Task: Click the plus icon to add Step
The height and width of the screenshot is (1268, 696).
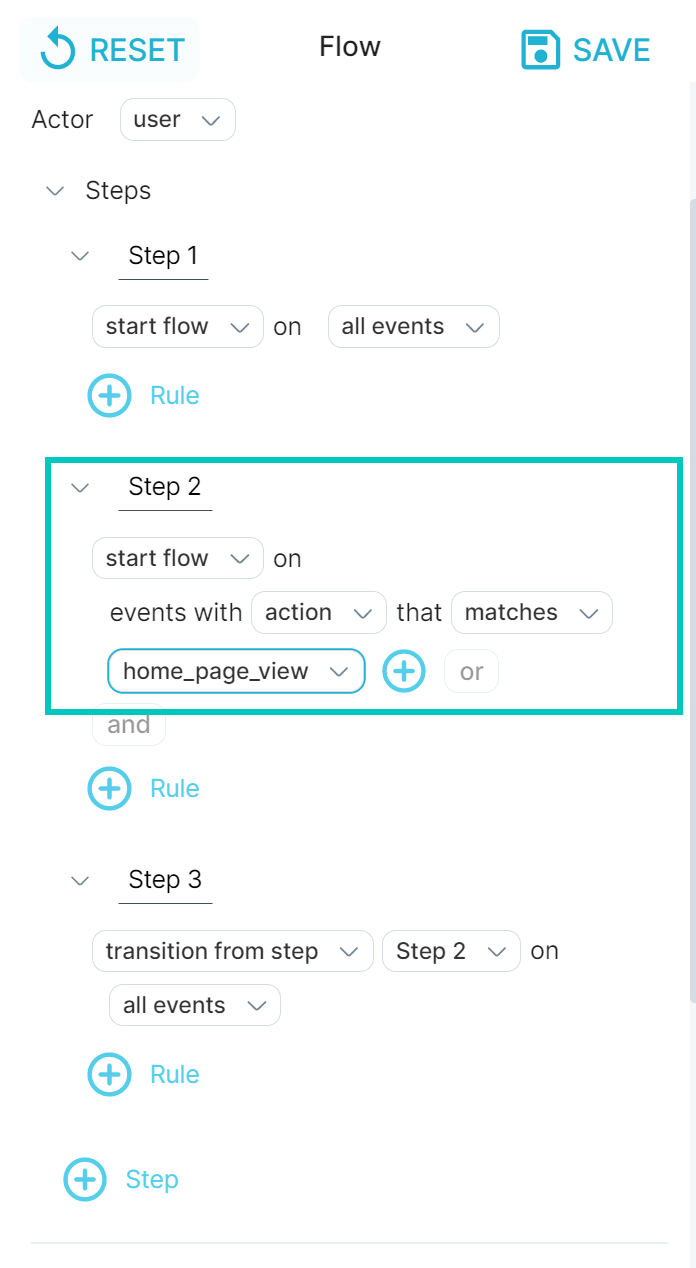Action: [x=85, y=1180]
